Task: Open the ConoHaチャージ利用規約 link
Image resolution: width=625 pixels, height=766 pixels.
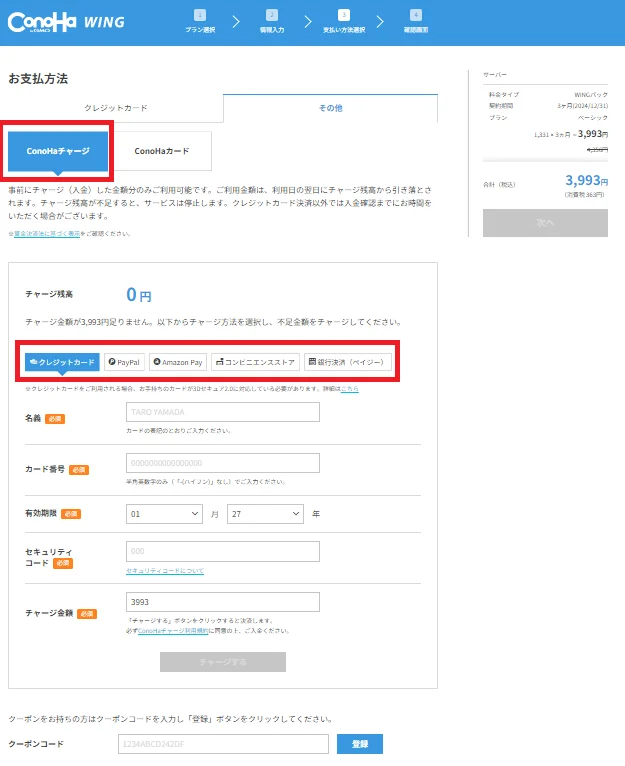Action: click(173, 631)
